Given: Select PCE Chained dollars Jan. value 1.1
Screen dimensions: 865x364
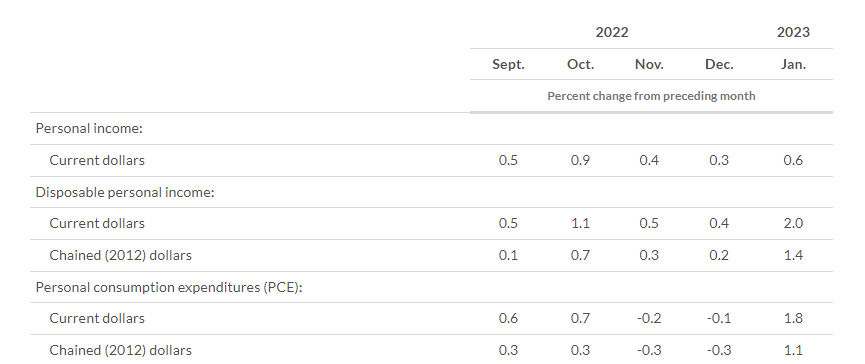Looking at the screenshot, I should click(x=793, y=350).
